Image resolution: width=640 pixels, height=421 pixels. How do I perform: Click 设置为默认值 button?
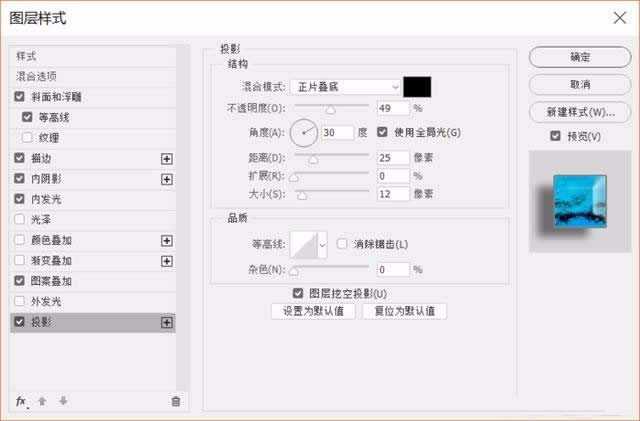pos(314,311)
